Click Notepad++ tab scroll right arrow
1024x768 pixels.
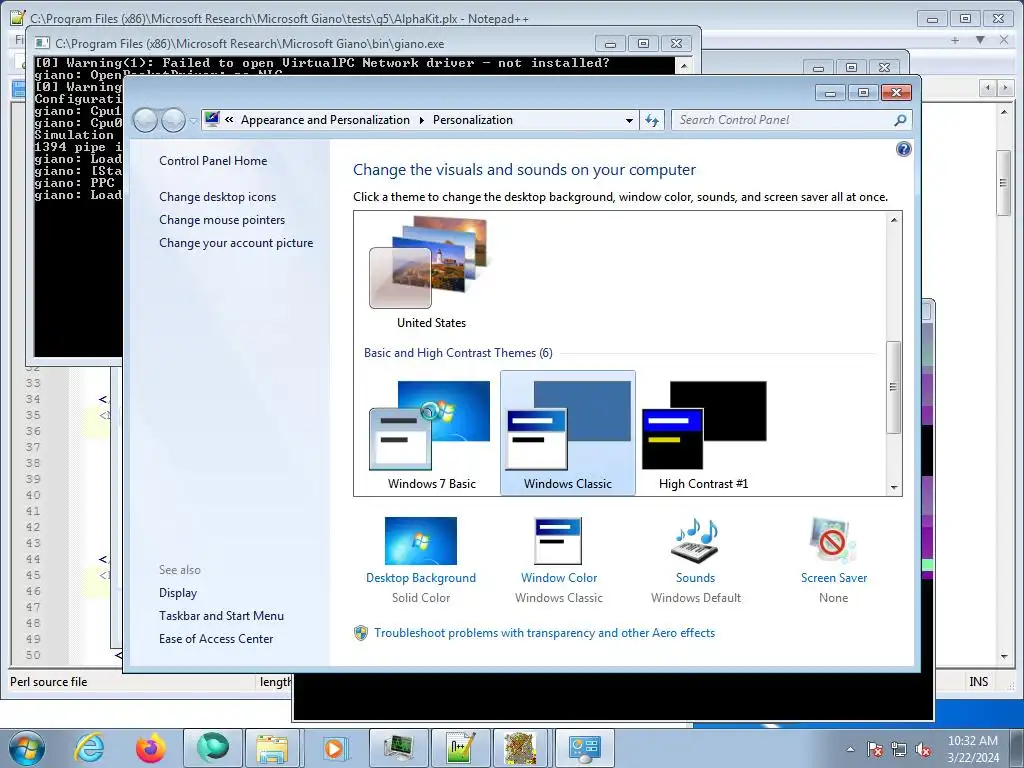coord(1004,88)
